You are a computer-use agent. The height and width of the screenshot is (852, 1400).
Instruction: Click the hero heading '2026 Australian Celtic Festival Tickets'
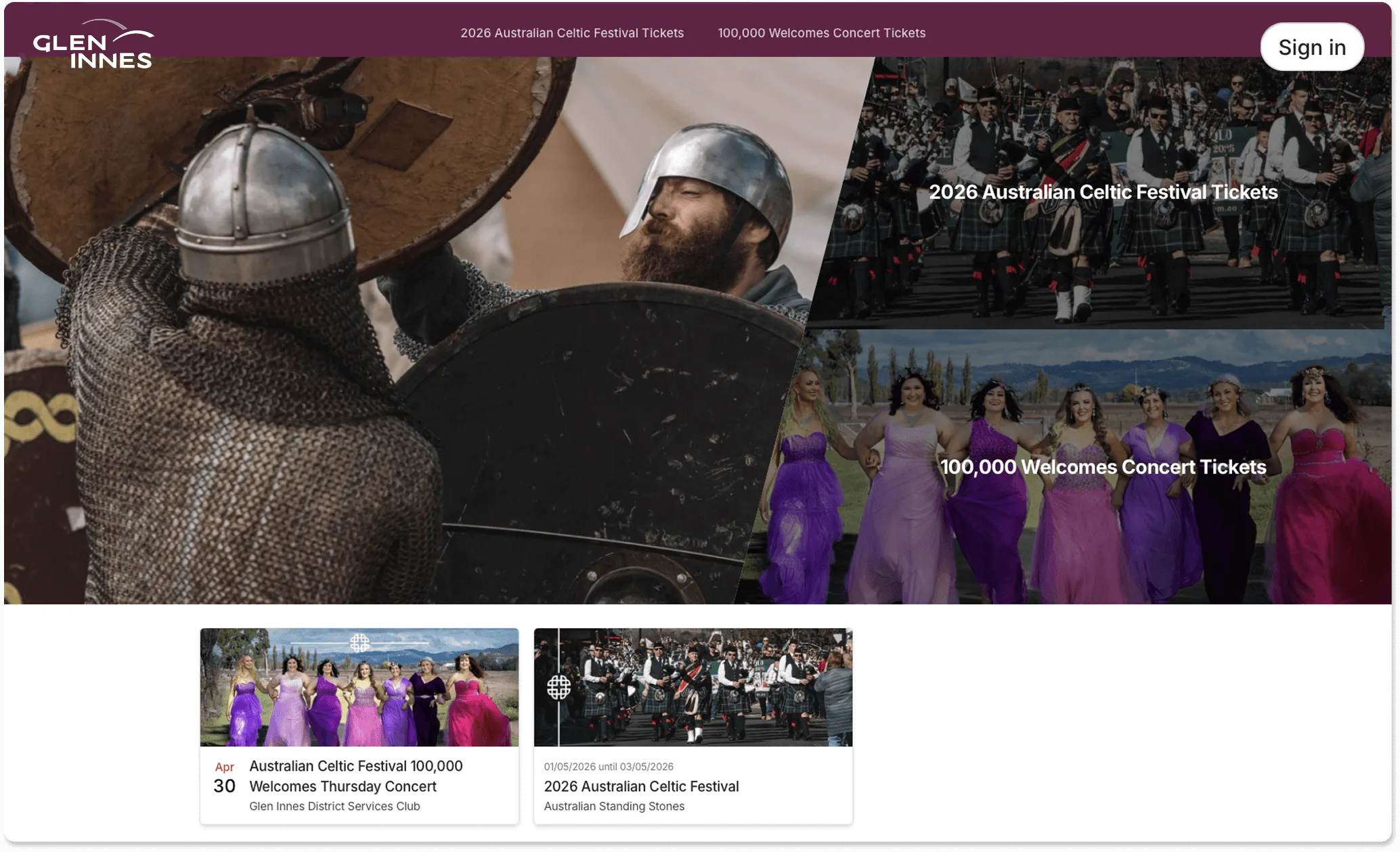tap(1102, 192)
